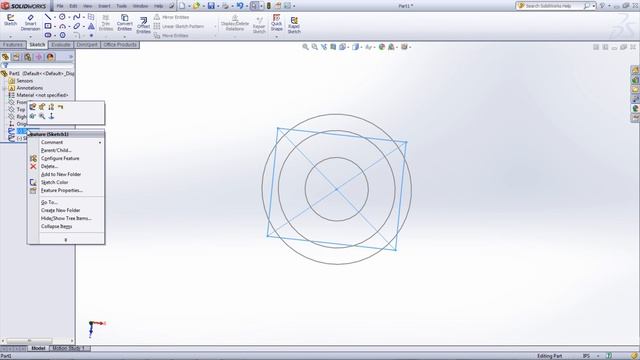Switch to the Office Products tab
Image resolution: width=640 pixels, height=360 pixels.
point(120,44)
